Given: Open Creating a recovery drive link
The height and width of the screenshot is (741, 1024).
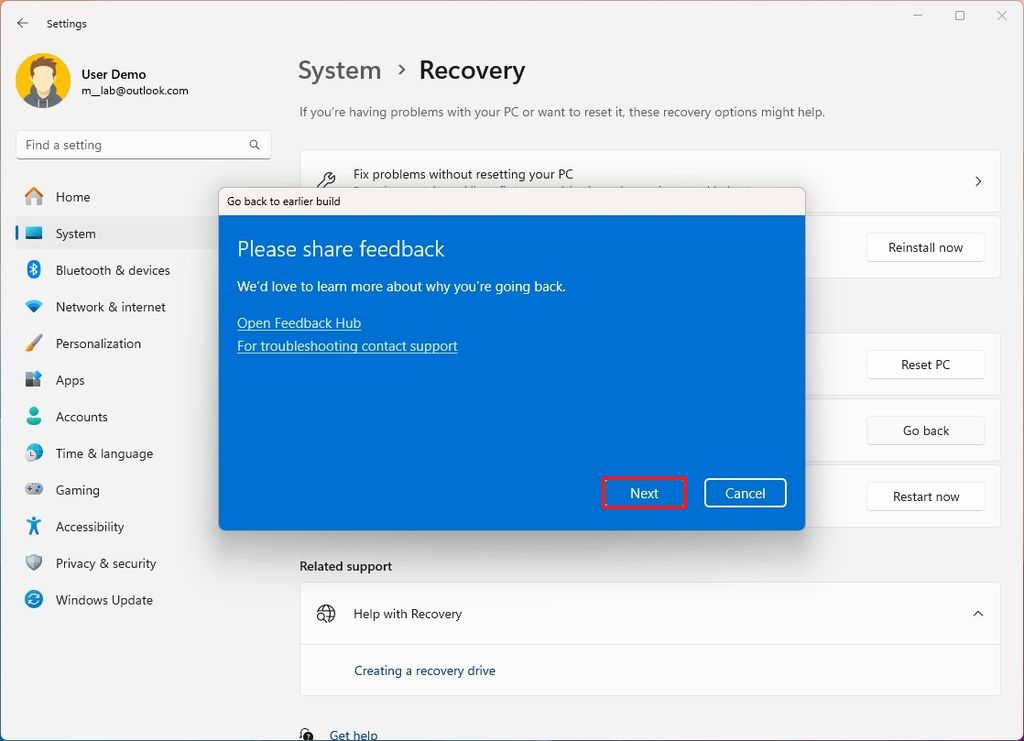Looking at the screenshot, I should [424, 670].
